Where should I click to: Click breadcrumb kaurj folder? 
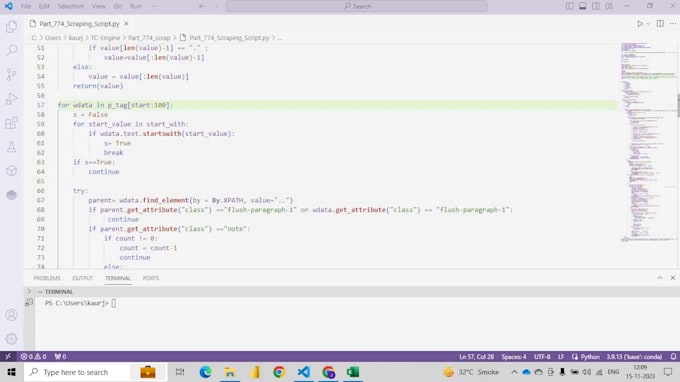(76, 38)
